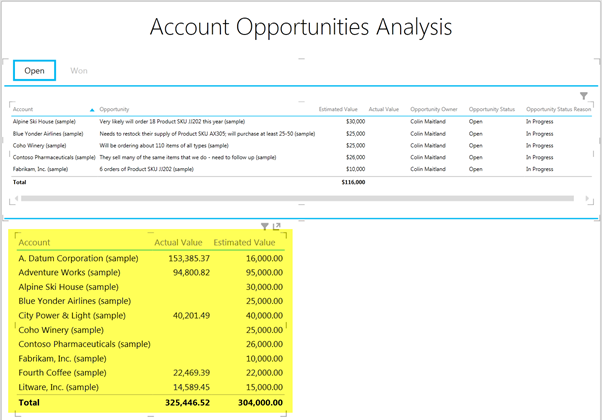602x420 pixels.
Task: Pop out the account summary table
Action: pos(277,227)
